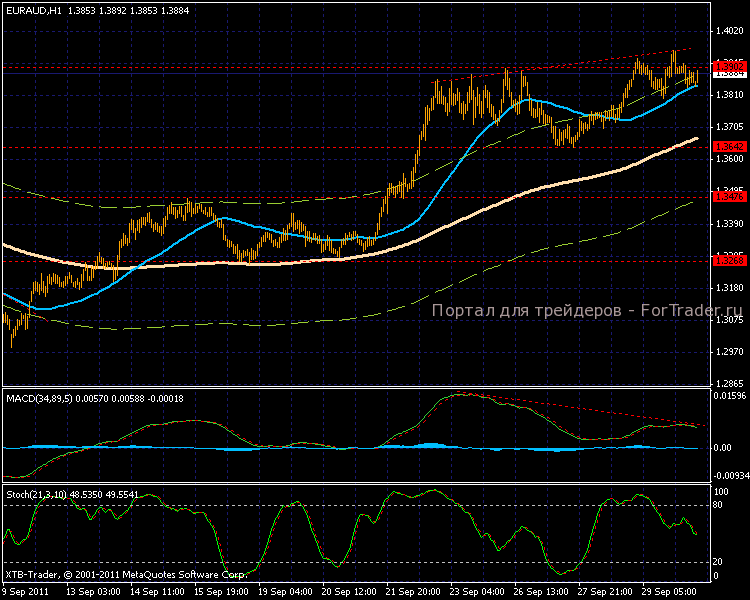Click the EURAUD,H1 chart symbol title

[34, 11]
